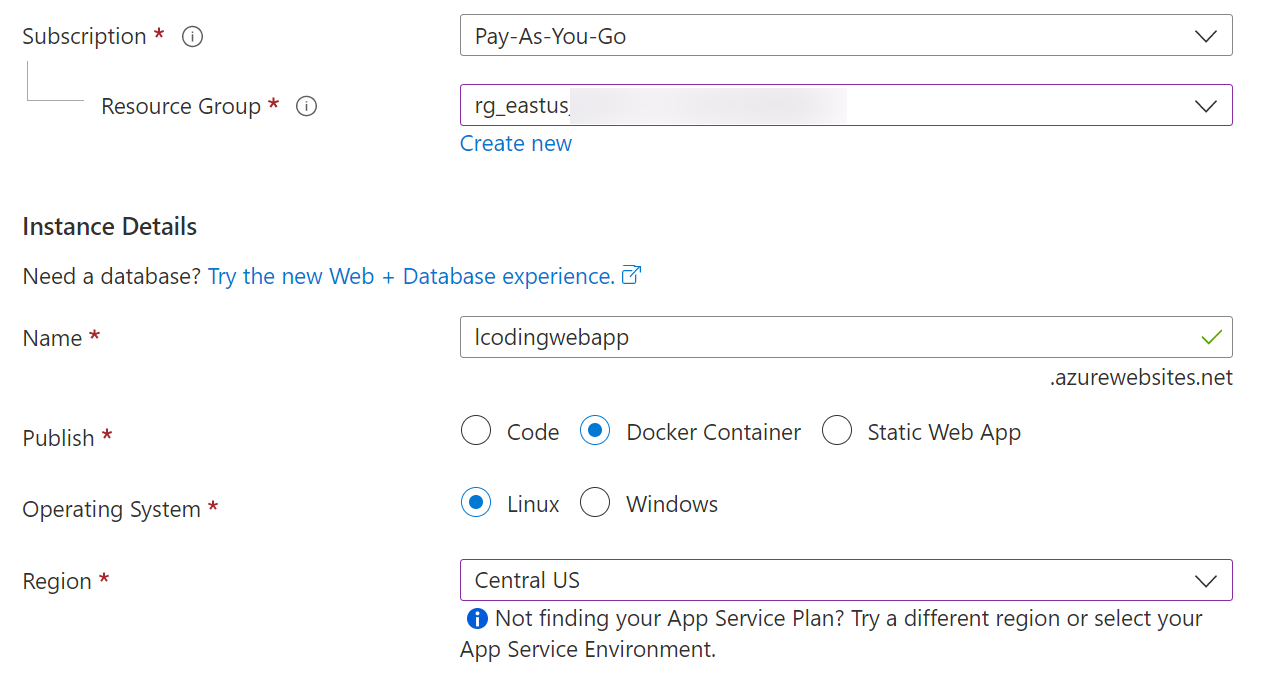This screenshot has height=682, width=1266.
Task: Open Try the new Web + Database experience link
Action: pyautogui.click(x=411, y=276)
